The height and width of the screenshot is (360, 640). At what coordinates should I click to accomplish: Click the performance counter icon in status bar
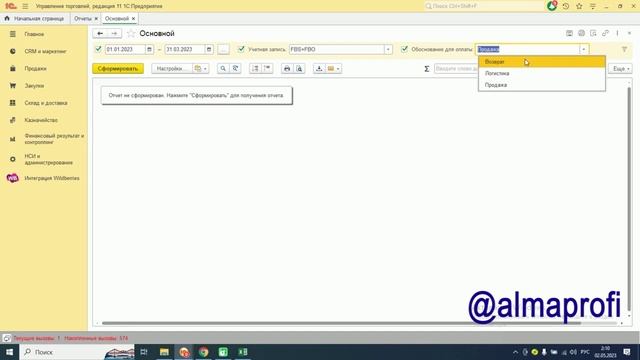coord(7,338)
